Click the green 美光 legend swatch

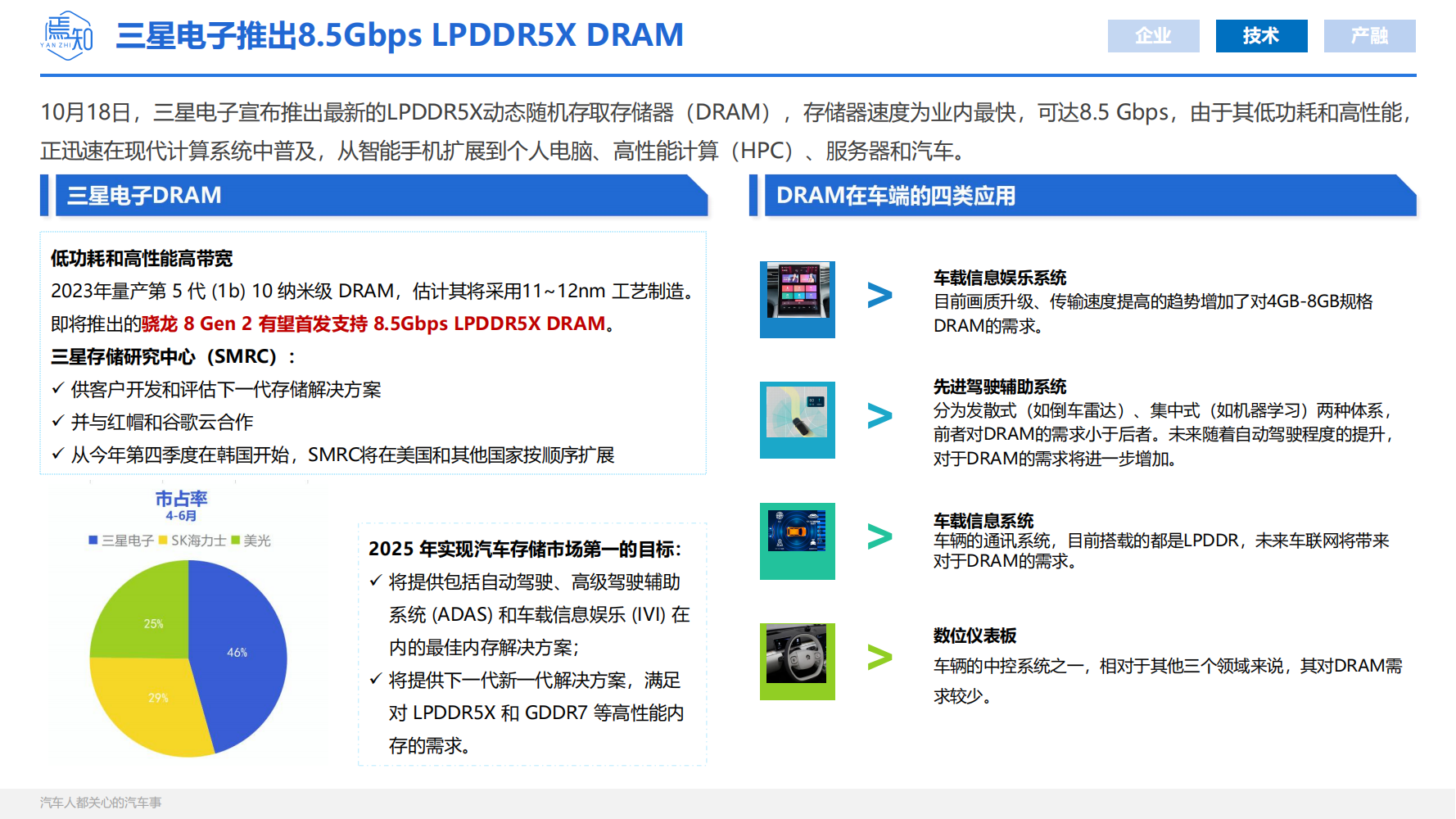(x=236, y=541)
